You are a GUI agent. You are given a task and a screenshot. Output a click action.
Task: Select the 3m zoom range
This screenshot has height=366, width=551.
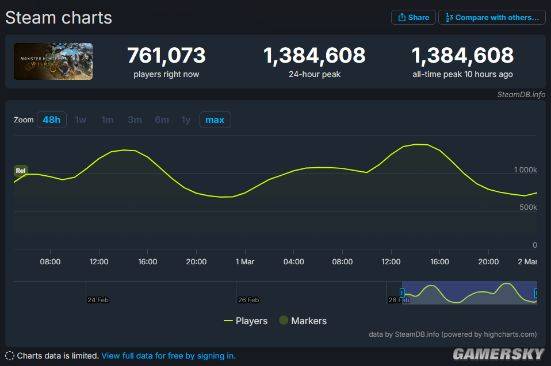point(135,120)
